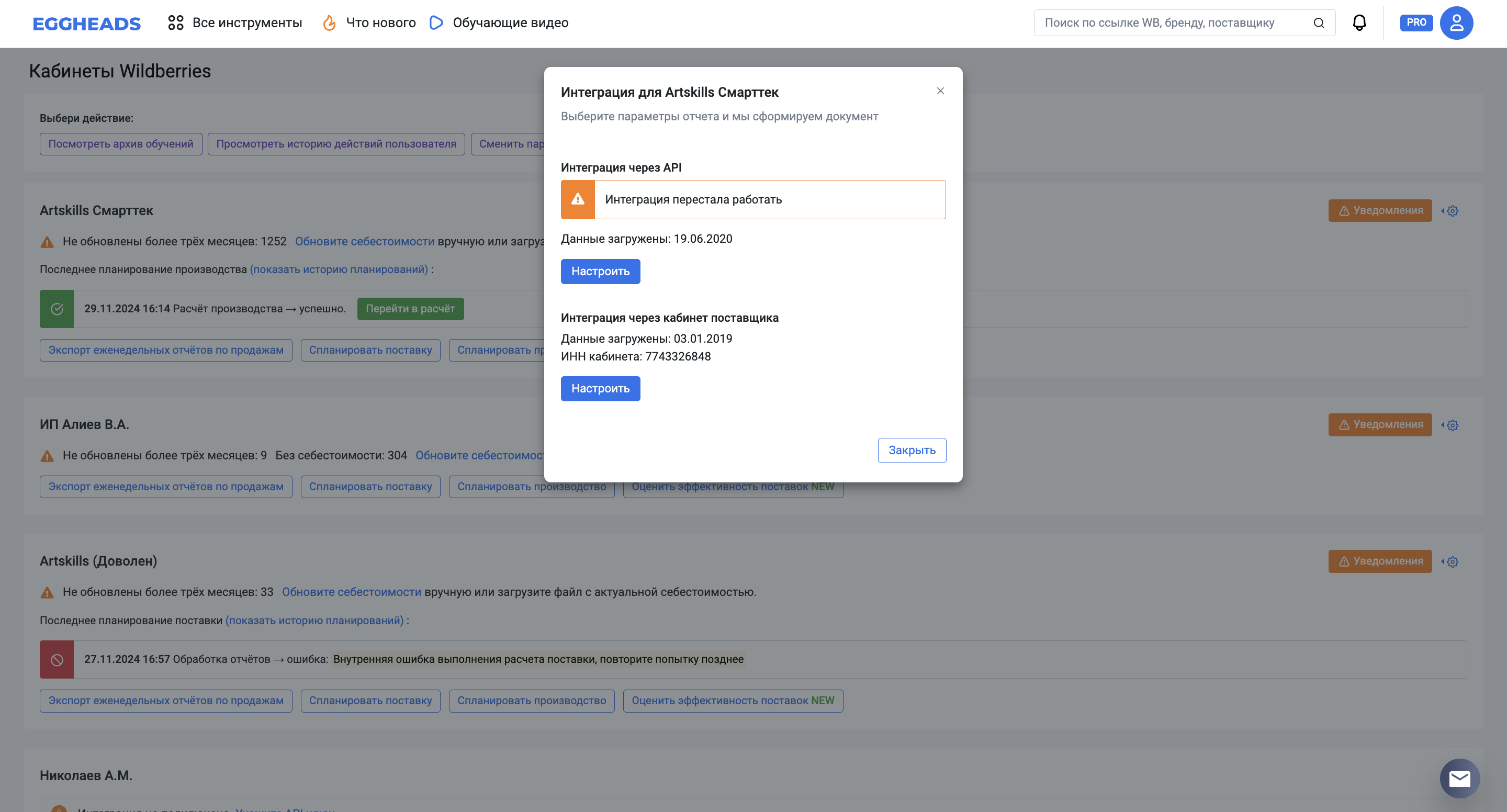Close the integration dialog with X
Screen dimensions: 1507x812
[940, 91]
